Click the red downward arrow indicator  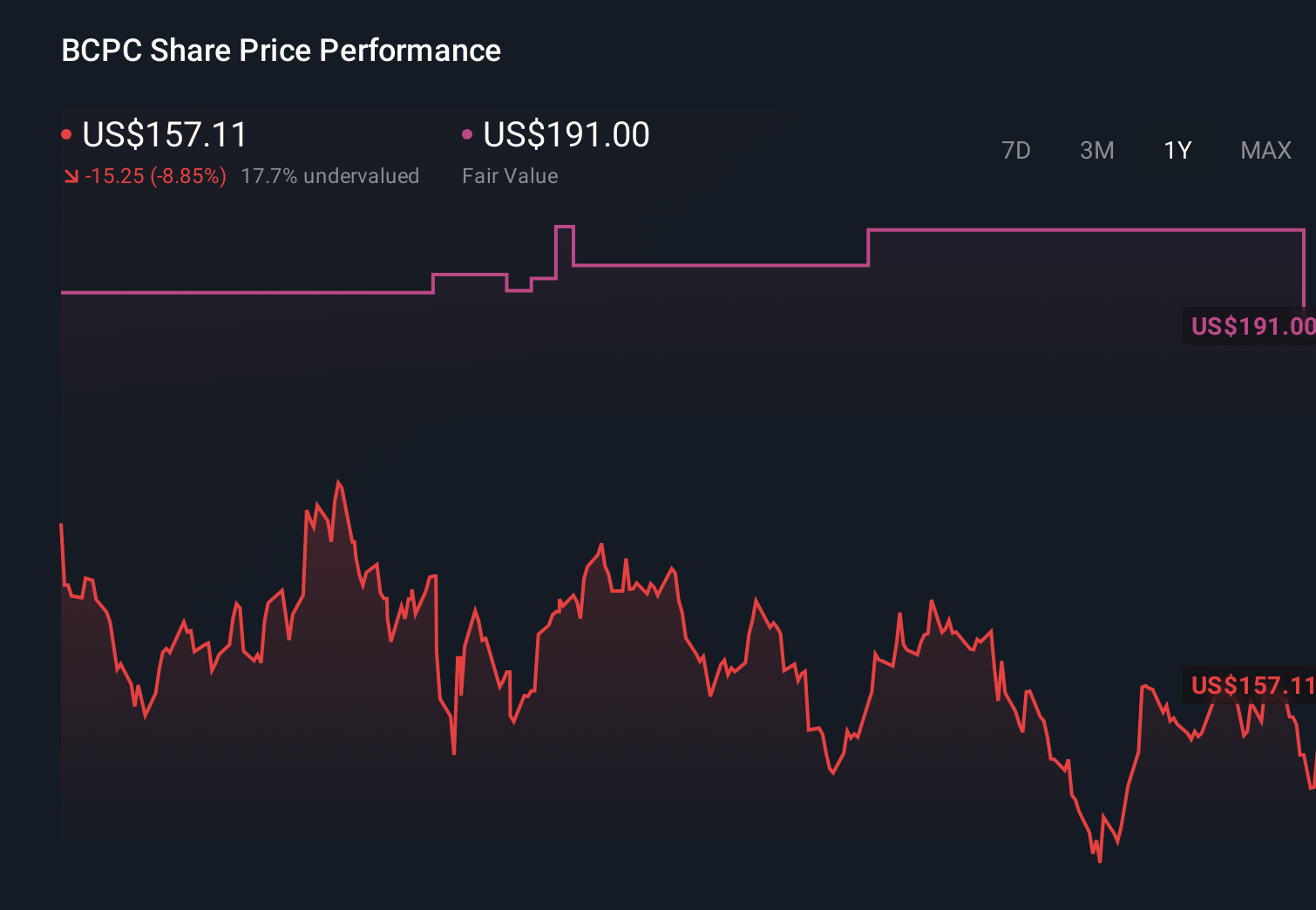[x=71, y=176]
